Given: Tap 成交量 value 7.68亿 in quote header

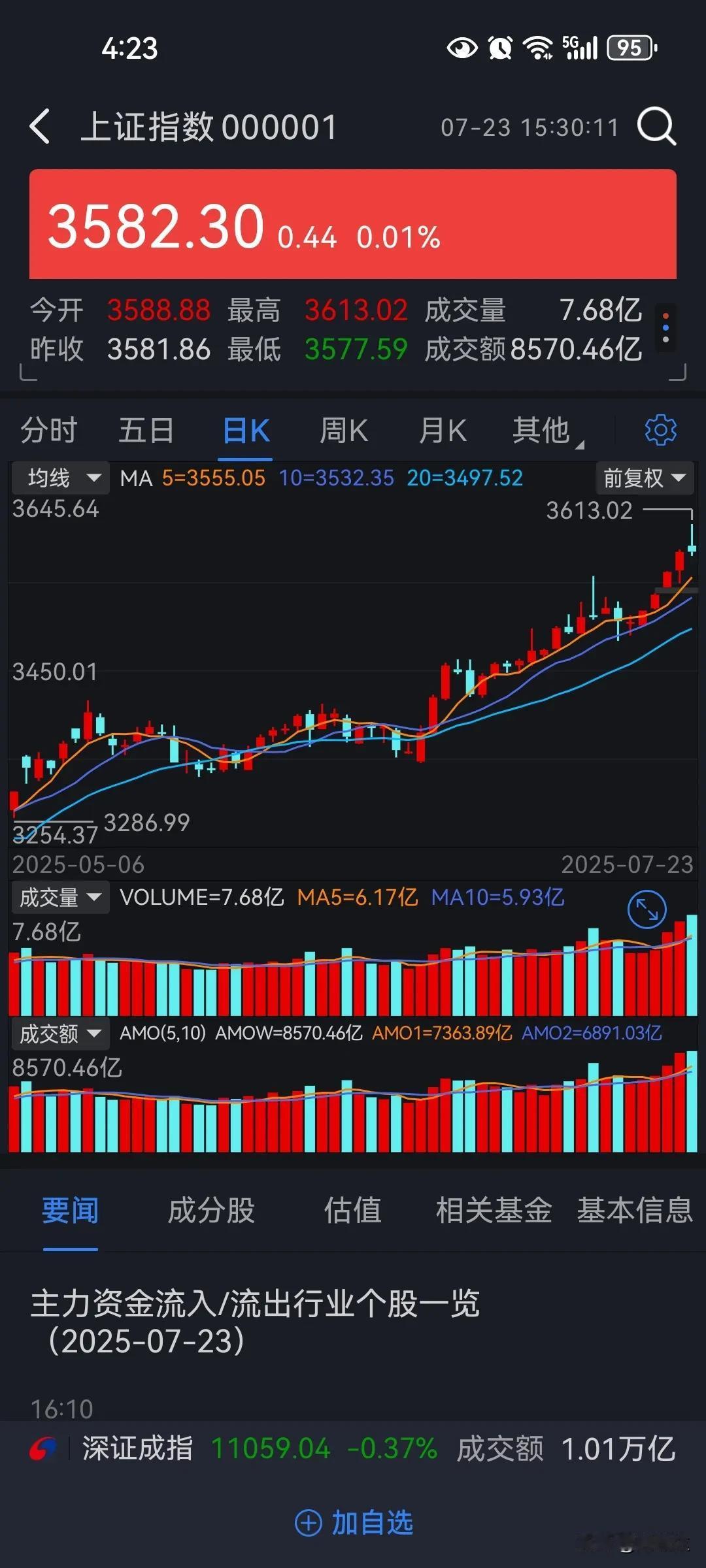Looking at the screenshot, I should click(x=601, y=310).
